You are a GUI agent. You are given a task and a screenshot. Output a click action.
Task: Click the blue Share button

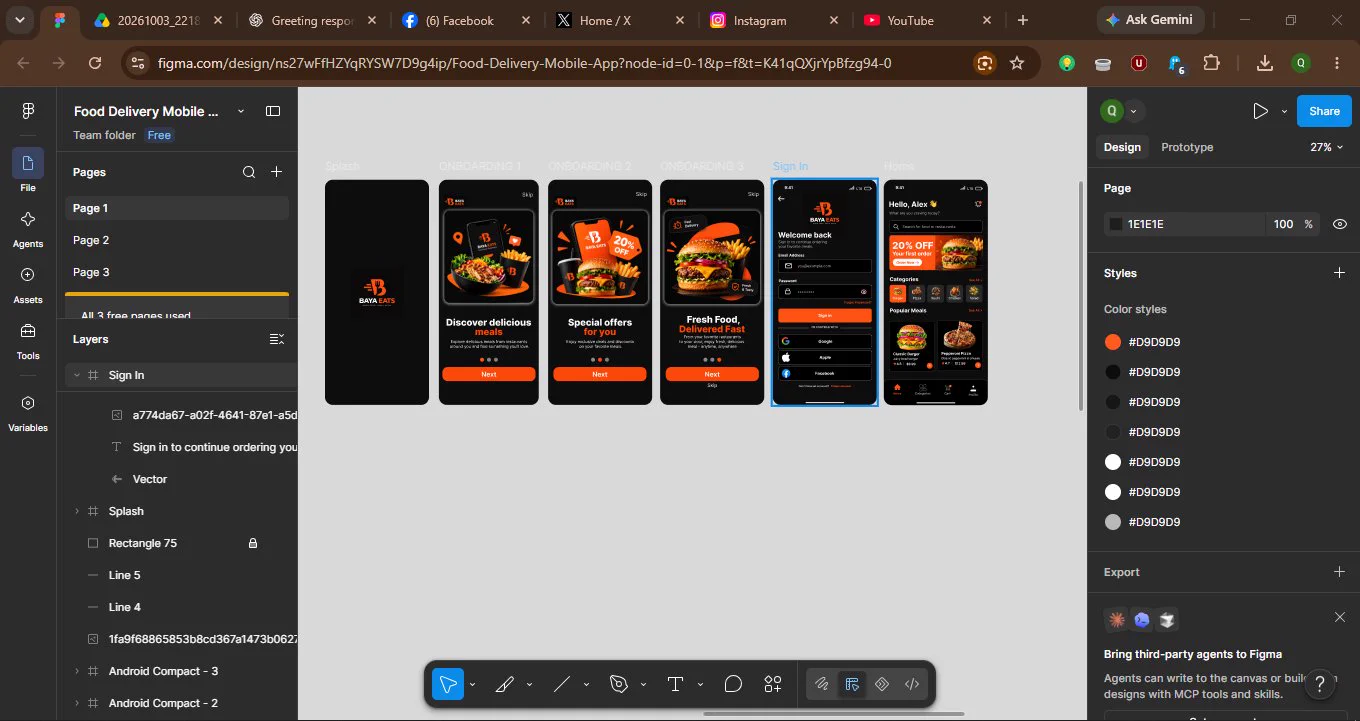(1324, 111)
